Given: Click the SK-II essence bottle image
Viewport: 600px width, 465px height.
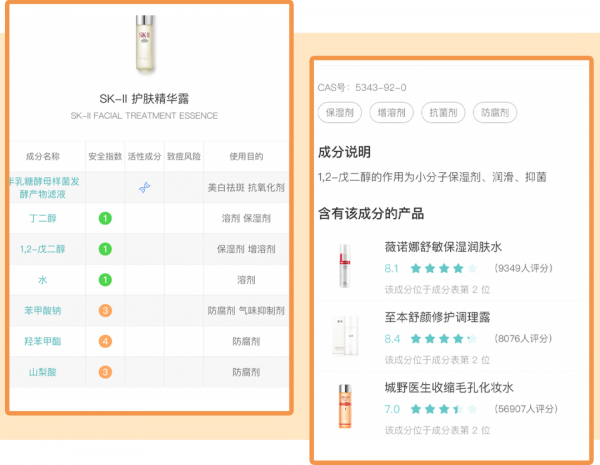Looking at the screenshot, I should [145, 42].
